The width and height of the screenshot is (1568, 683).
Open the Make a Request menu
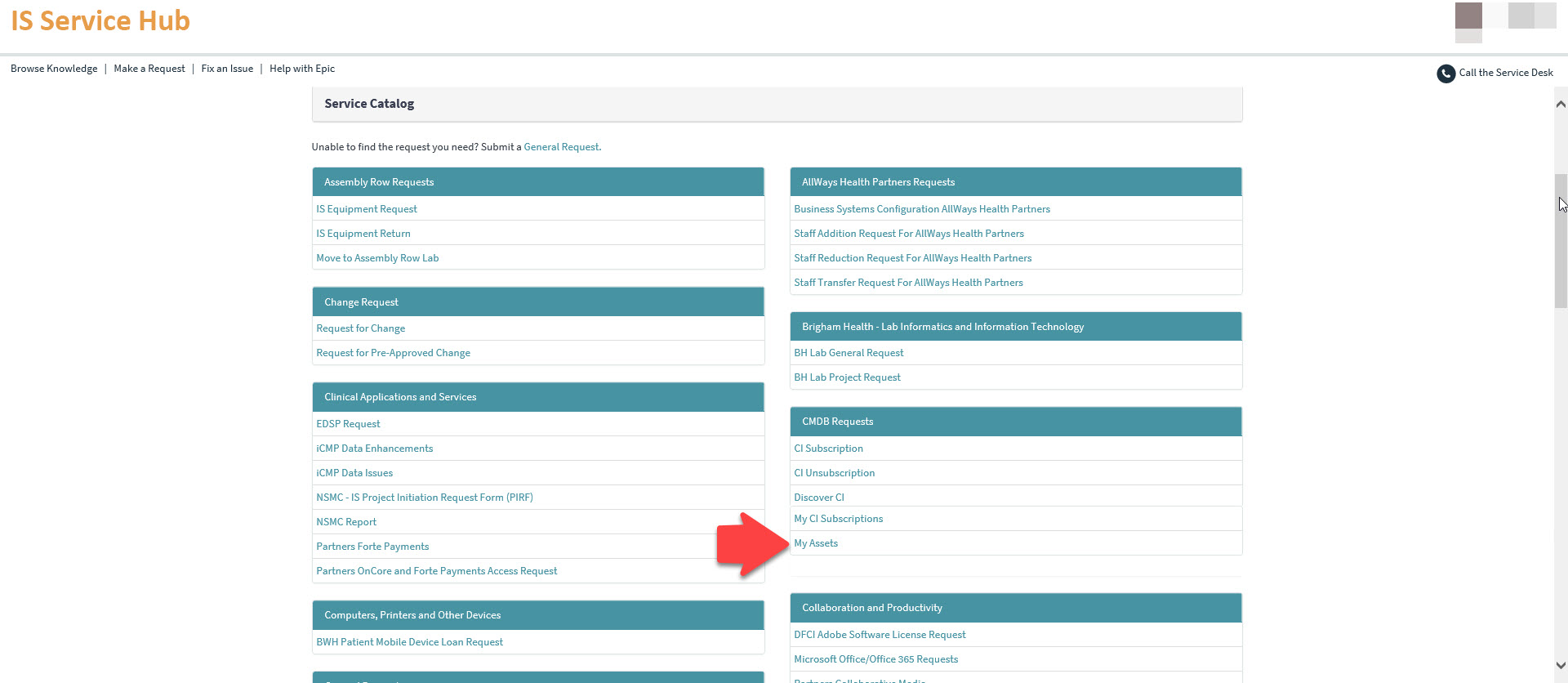coord(149,69)
